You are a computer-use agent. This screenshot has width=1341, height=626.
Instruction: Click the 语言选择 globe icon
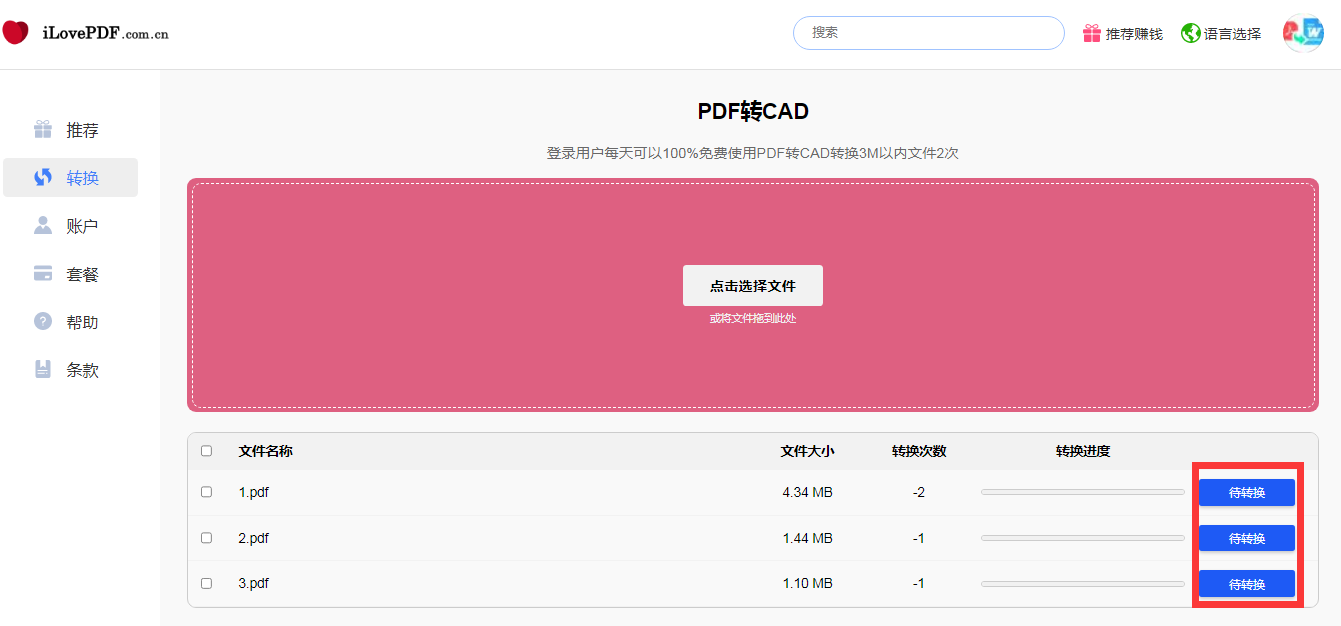coord(1189,32)
